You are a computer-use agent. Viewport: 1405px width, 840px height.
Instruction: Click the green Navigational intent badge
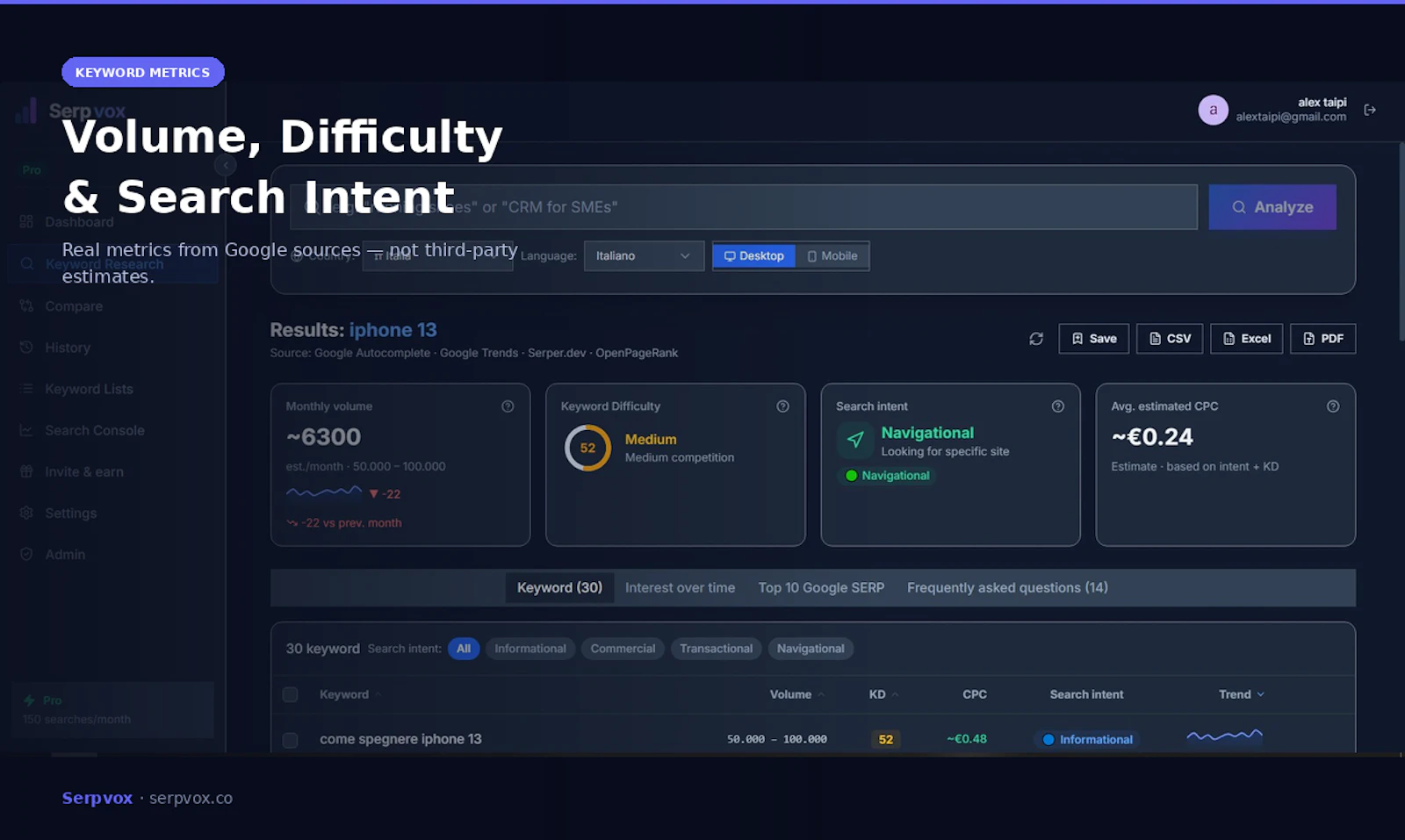tap(887, 476)
